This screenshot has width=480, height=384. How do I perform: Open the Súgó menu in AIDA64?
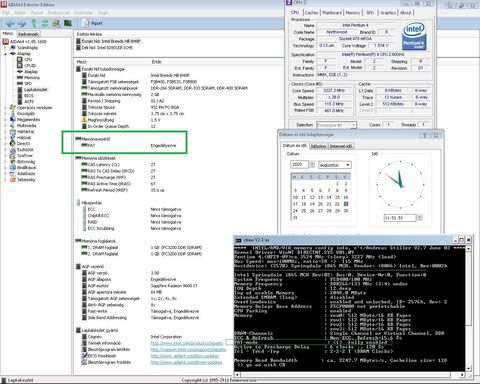(103, 13)
